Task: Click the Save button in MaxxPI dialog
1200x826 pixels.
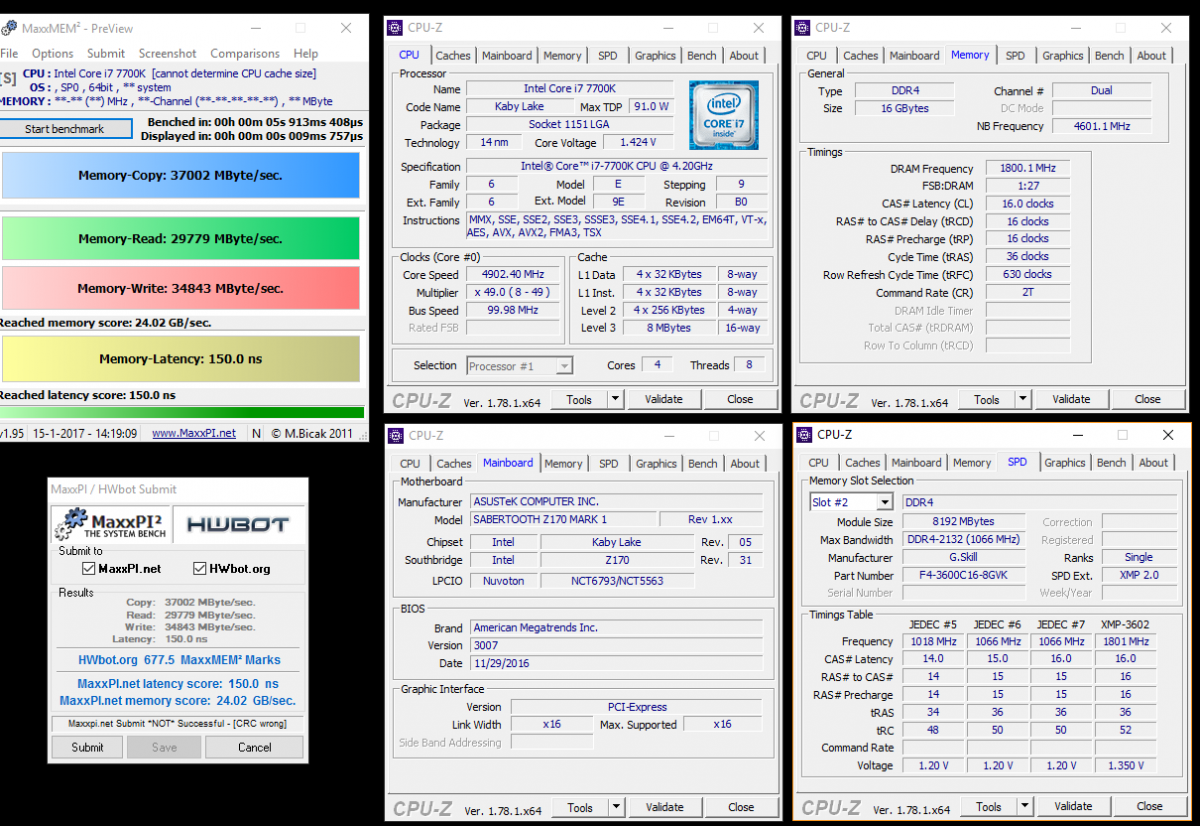Action: point(164,747)
